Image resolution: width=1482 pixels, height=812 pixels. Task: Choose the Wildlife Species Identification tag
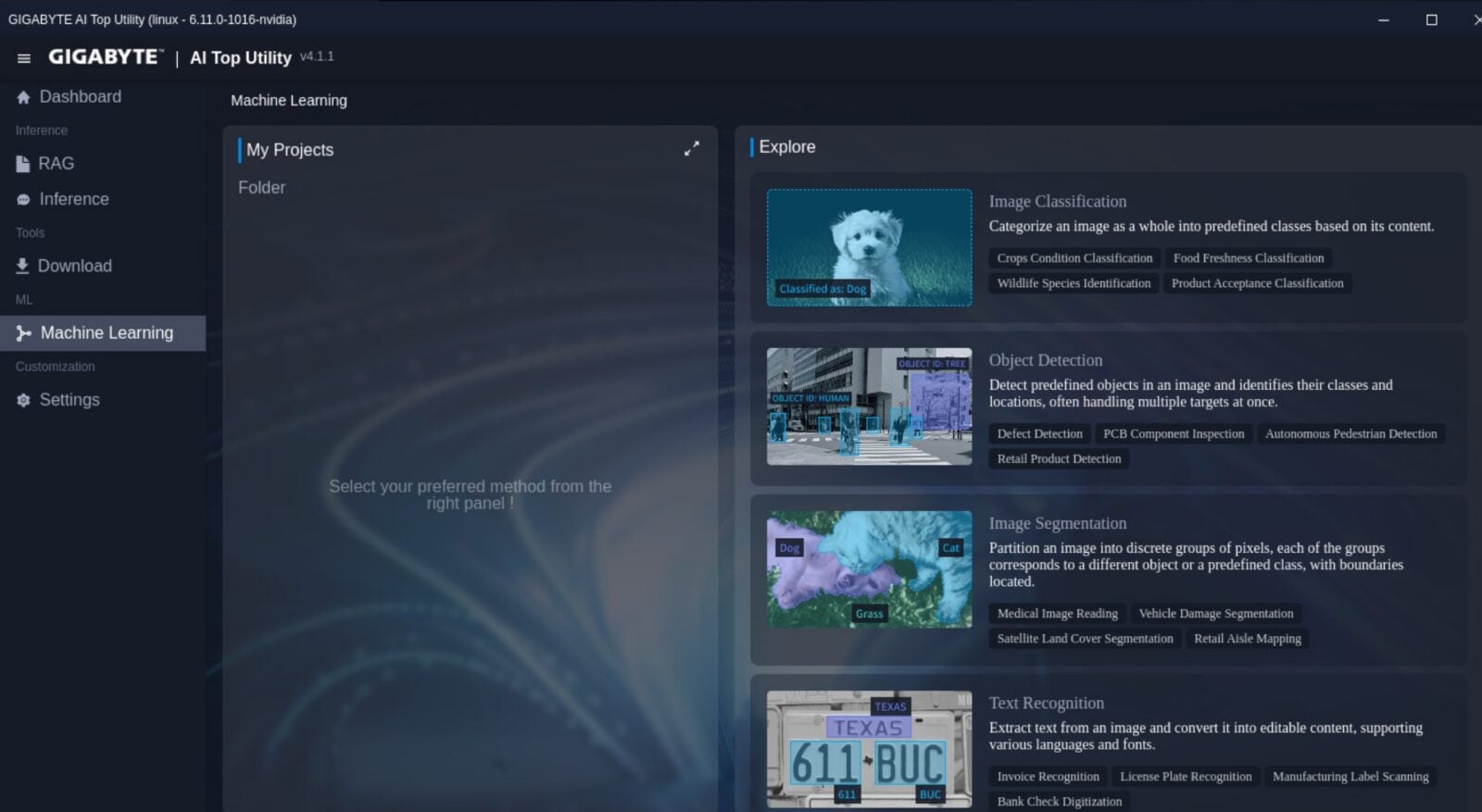click(x=1074, y=283)
